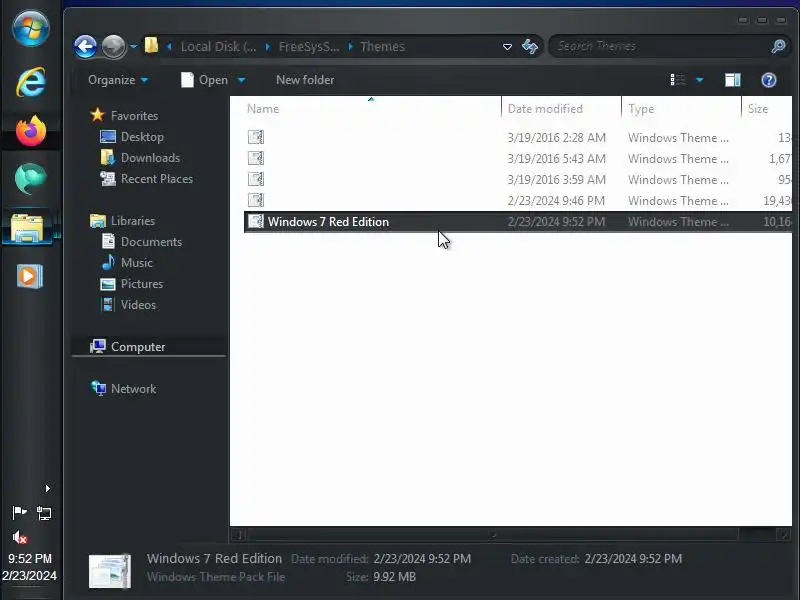The width and height of the screenshot is (800, 600).
Task: Click the Favorites group in the navigation pane
Action: [x=124, y=115]
